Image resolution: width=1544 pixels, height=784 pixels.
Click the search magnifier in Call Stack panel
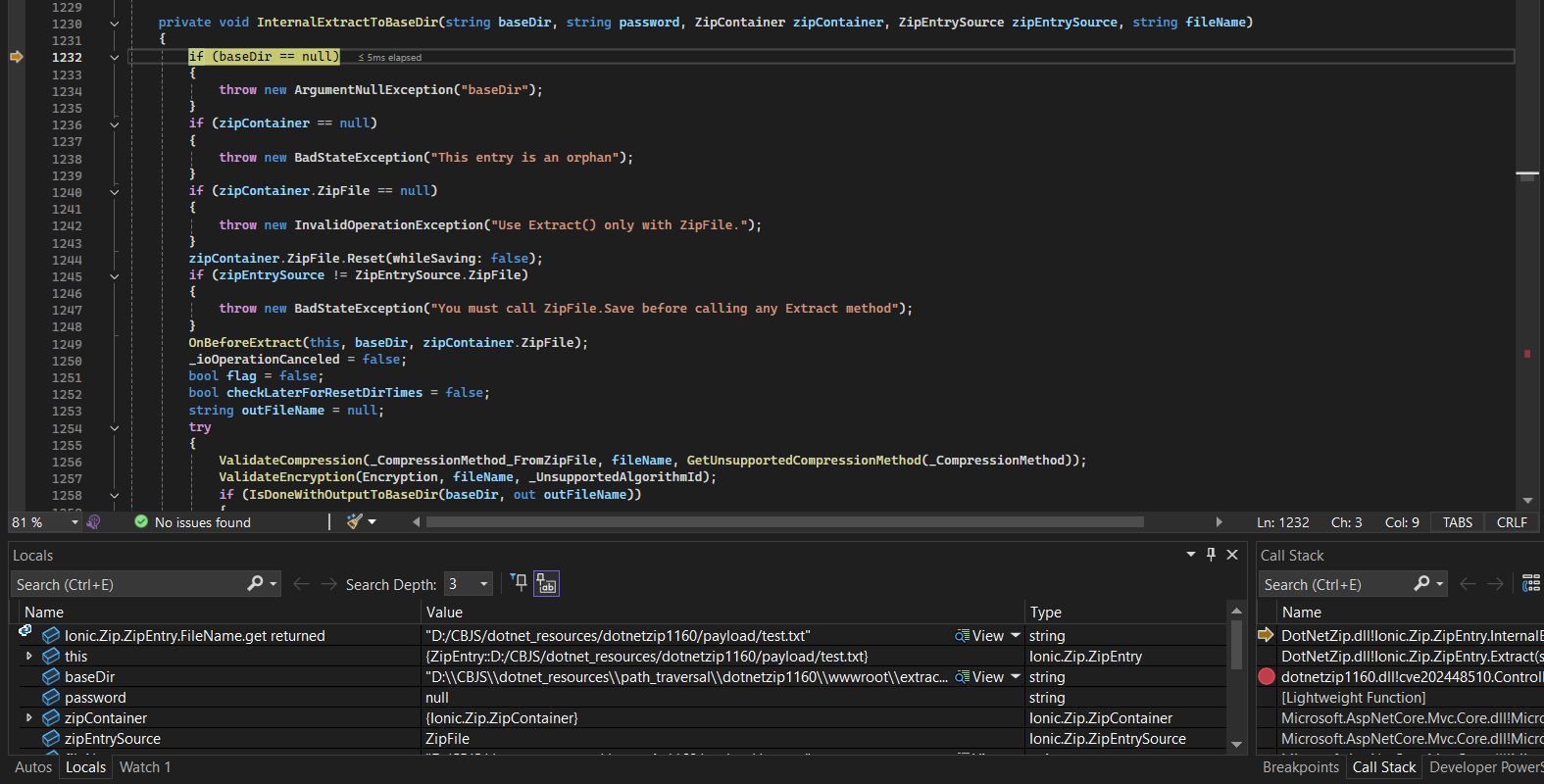[1421, 584]
